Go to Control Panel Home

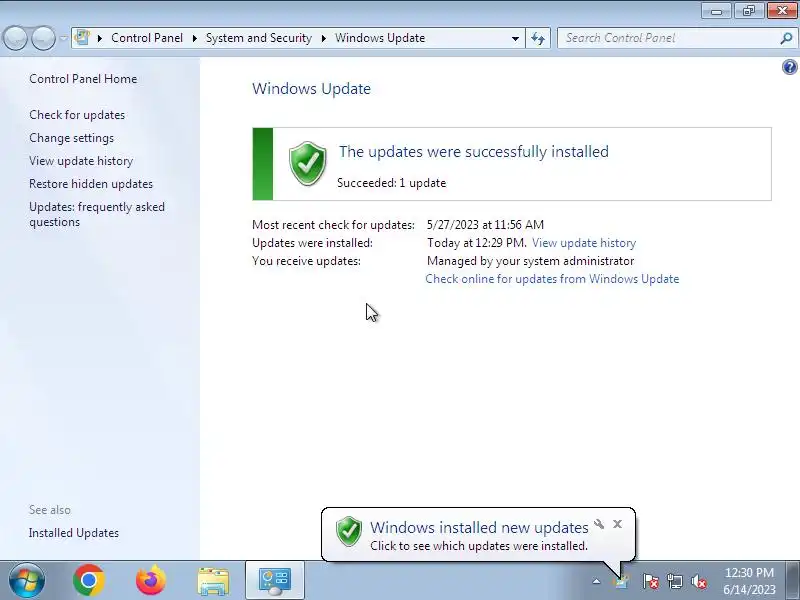point(83,79)
